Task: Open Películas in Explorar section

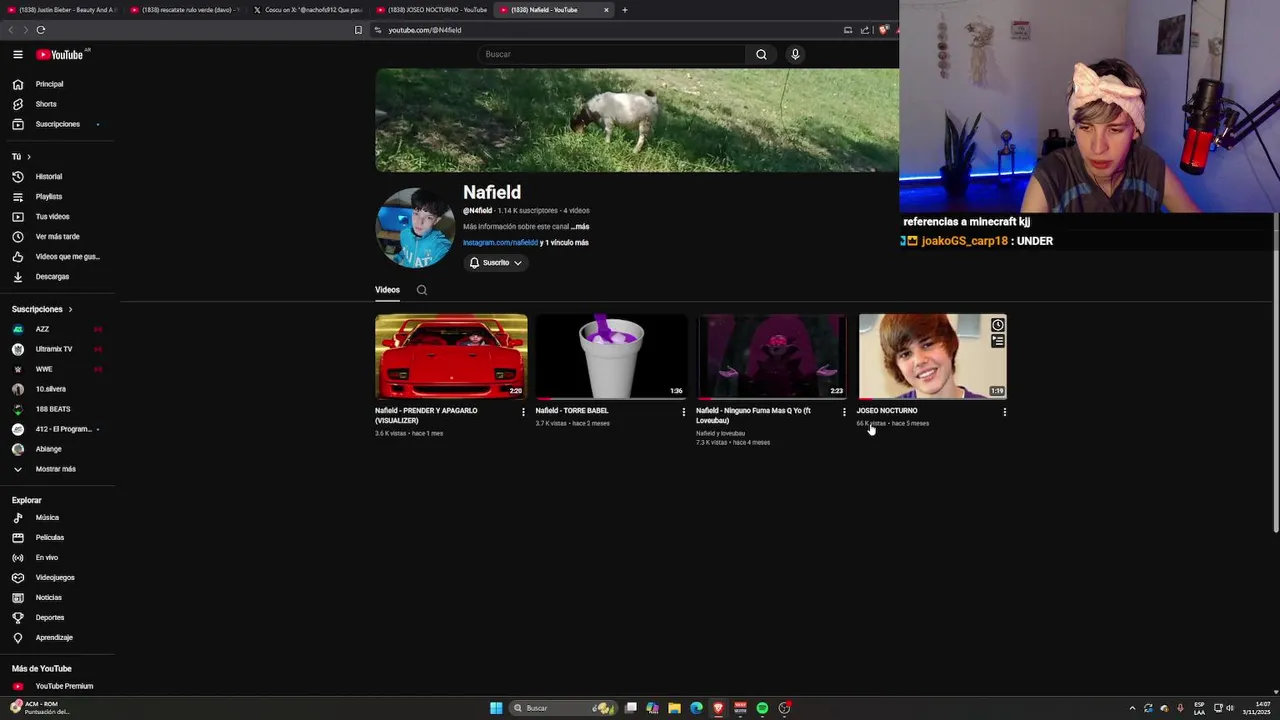Action: (49, 538)
